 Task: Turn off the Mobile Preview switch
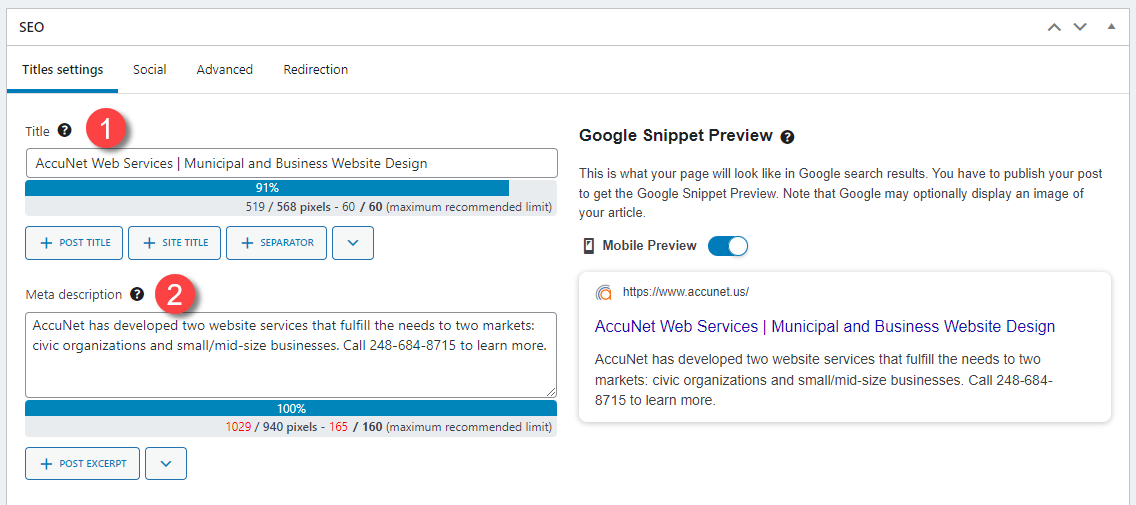[x=727, y=246]
